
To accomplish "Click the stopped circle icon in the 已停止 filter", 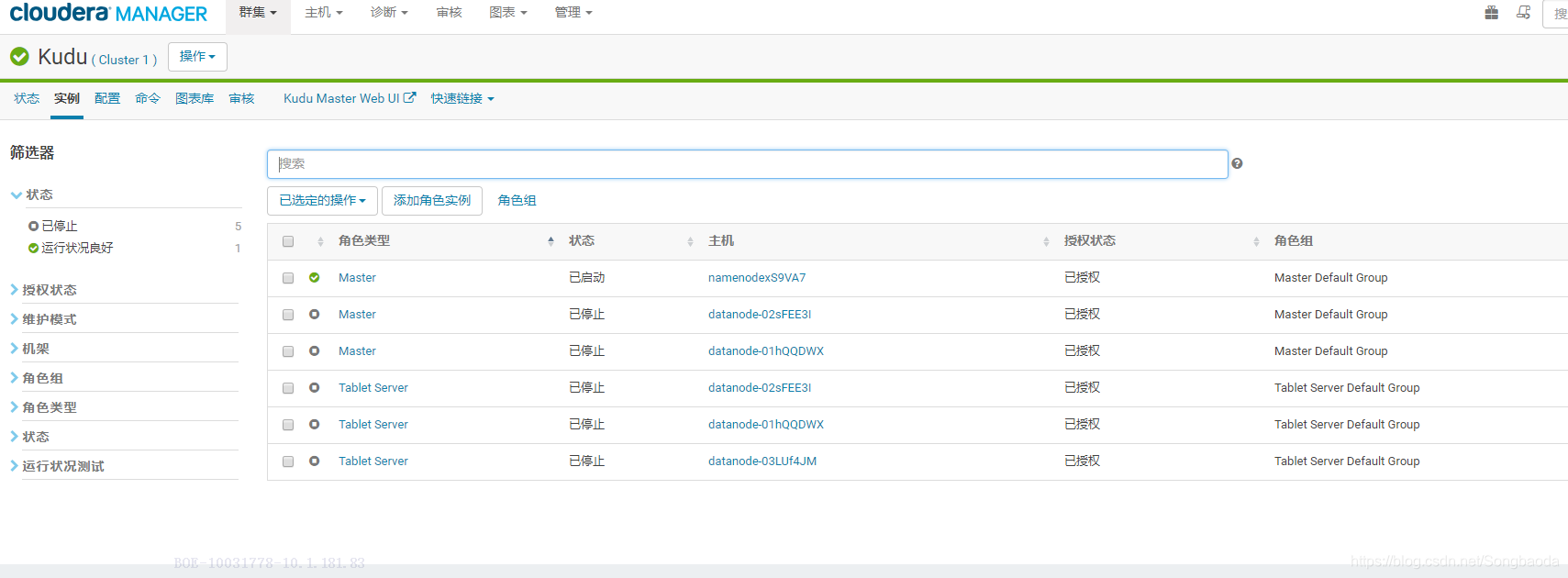I will coord(34,226).
